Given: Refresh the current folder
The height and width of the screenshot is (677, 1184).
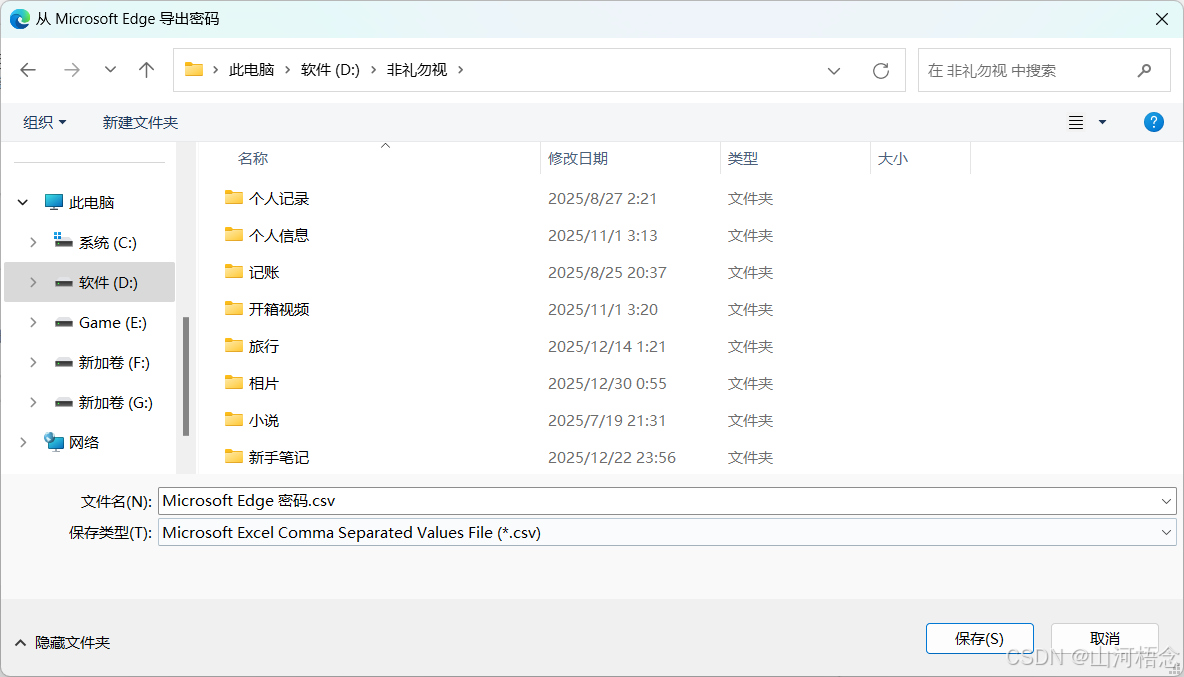Looking at the screenshot, I should coord(880,71).
